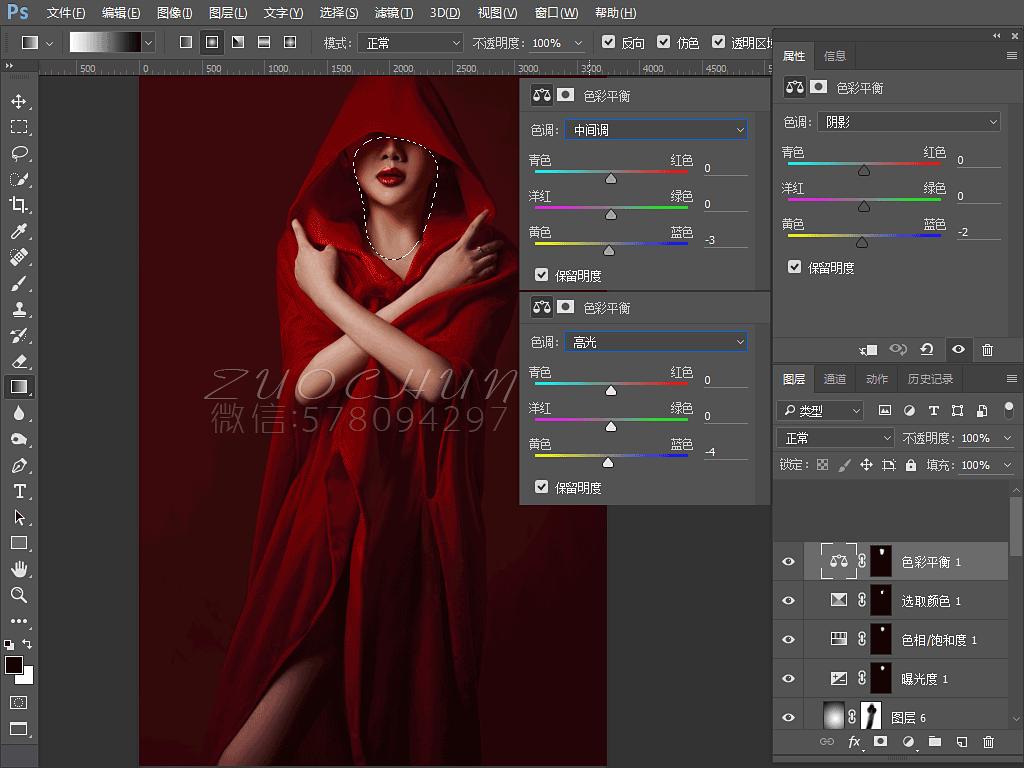1024x768 pixels.
Task: Uncheck the 反向 checkbox in options bar
Action: point(608,42)
